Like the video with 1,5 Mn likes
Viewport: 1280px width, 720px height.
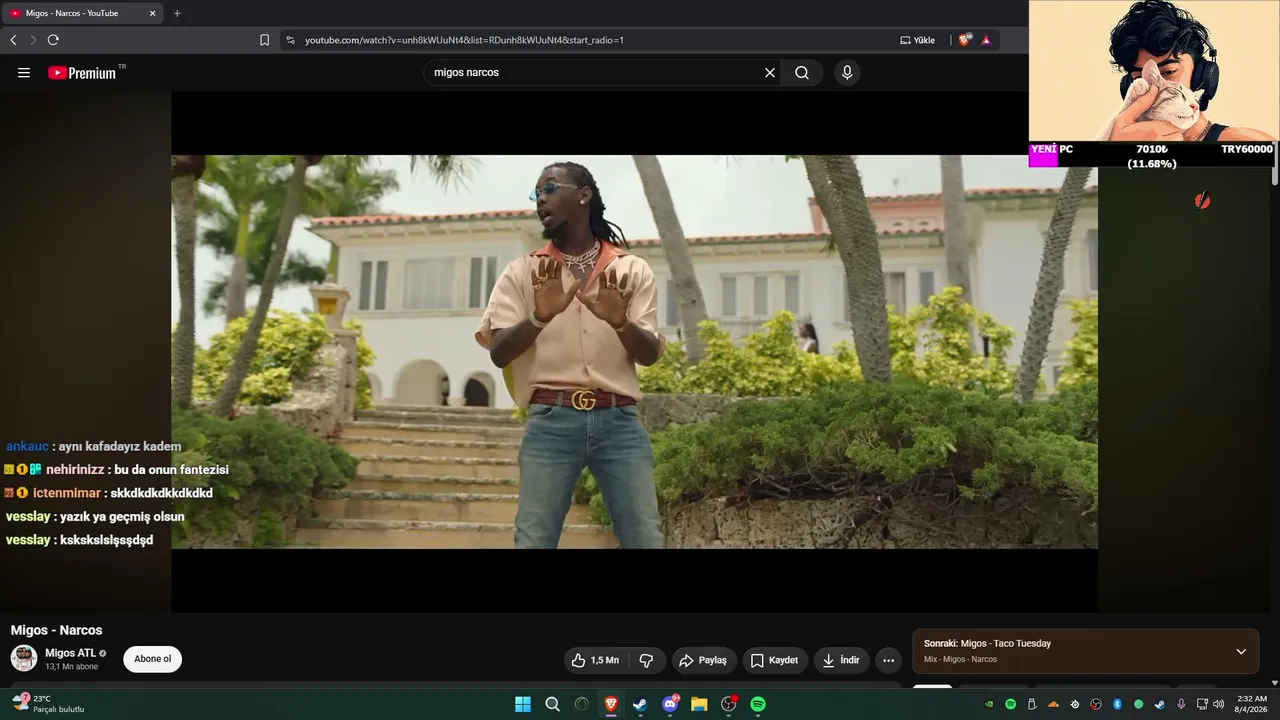595,660
